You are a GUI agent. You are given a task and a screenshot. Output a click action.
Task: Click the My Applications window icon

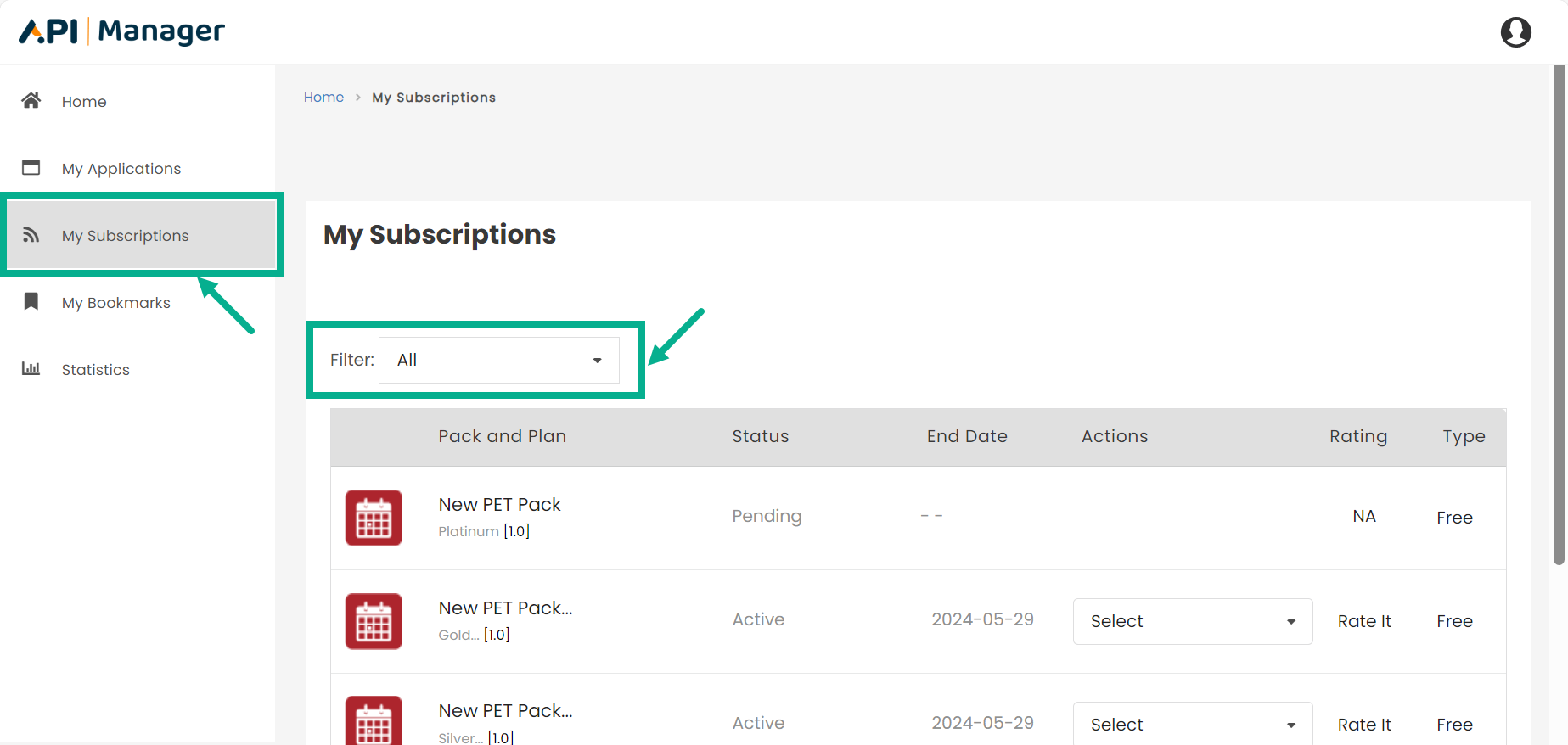(31, 167)
